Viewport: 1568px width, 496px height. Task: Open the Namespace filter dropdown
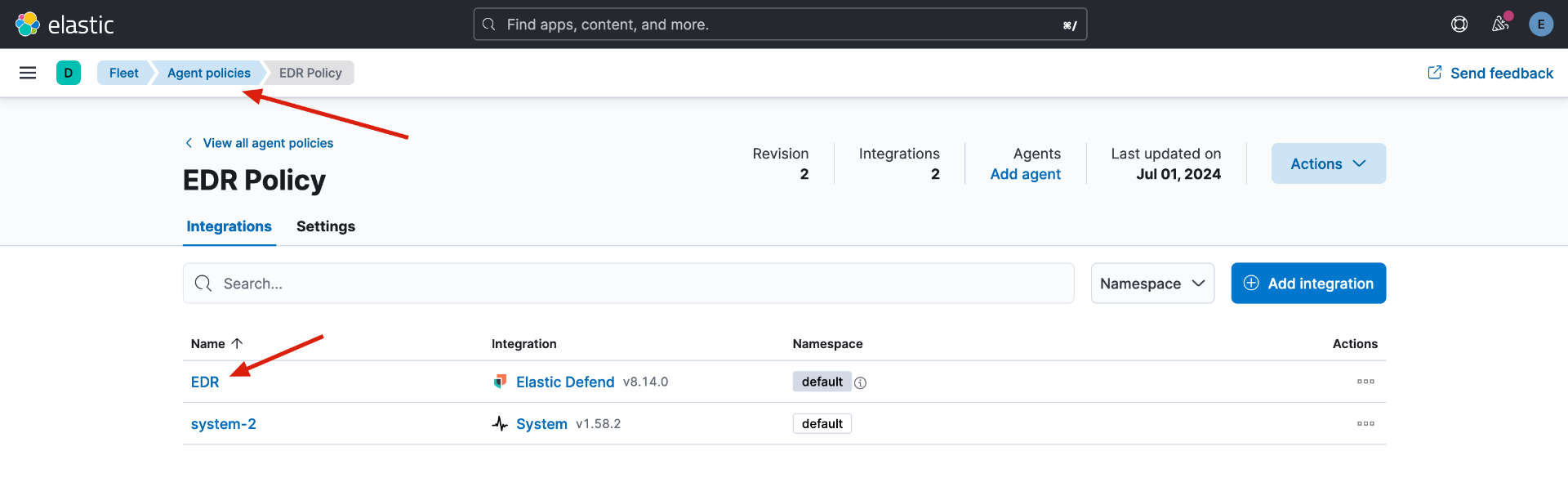tap(1152, 284)
